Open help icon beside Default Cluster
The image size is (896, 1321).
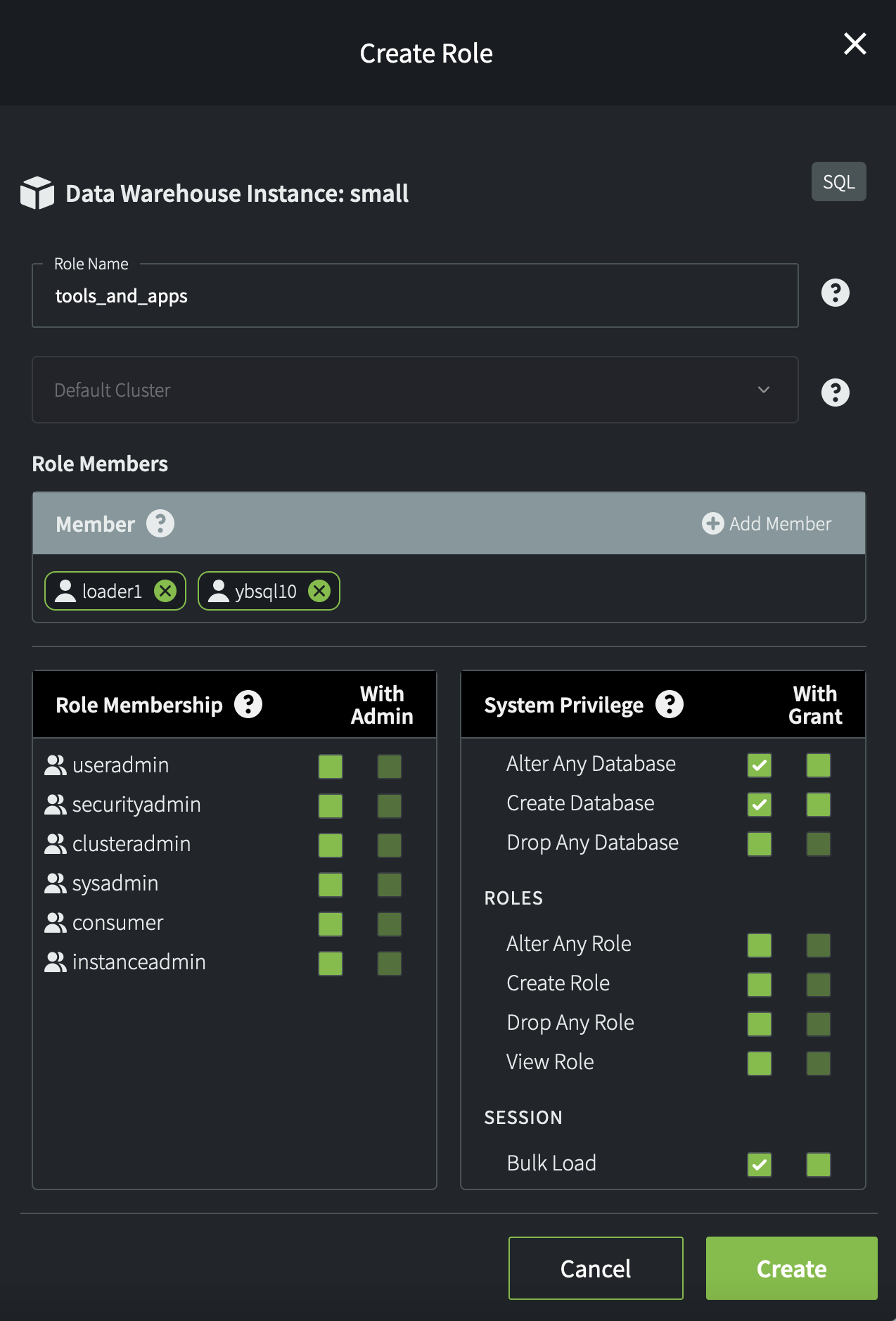tap(835, 393)
